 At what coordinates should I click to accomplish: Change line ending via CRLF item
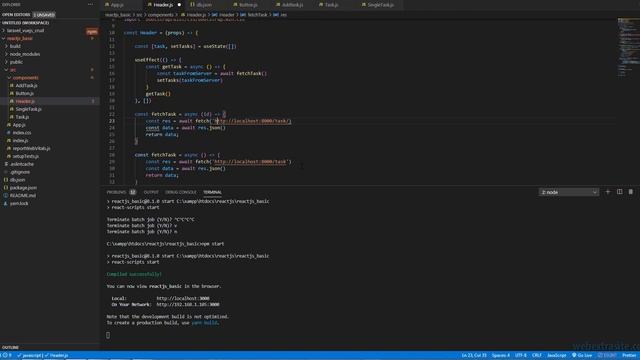coord(537,356)
